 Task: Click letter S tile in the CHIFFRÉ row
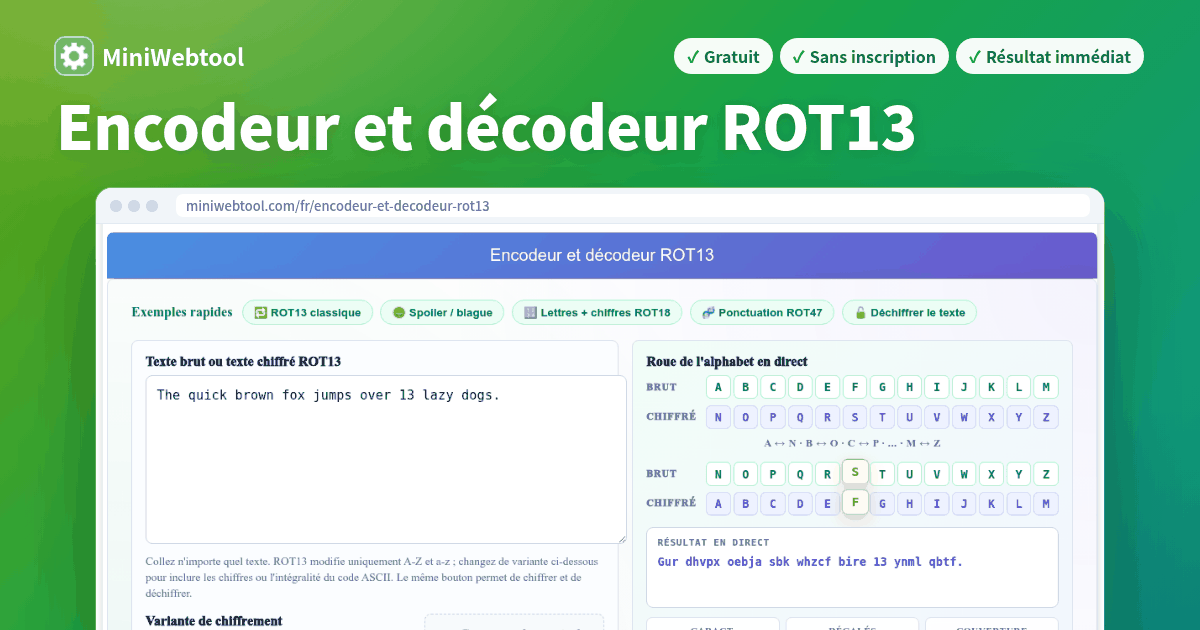click(855, 417)
